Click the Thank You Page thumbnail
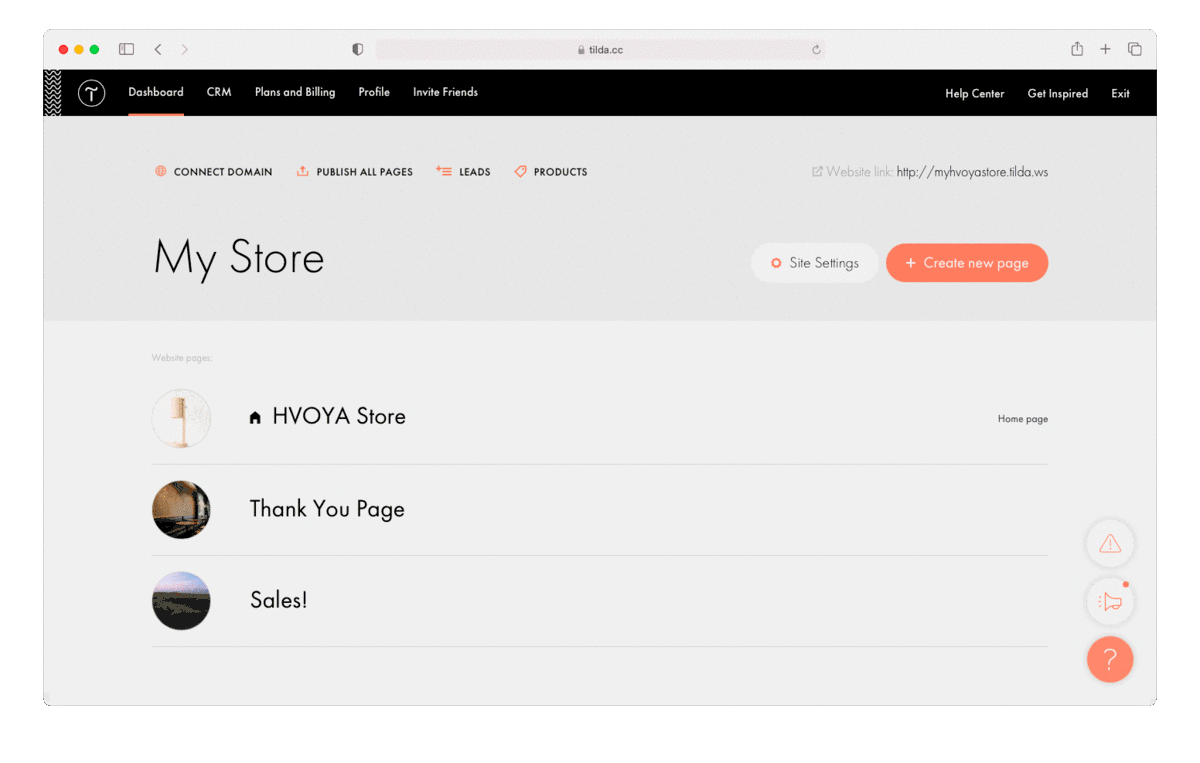The image size is (1200, 763). tap(181, 509)
